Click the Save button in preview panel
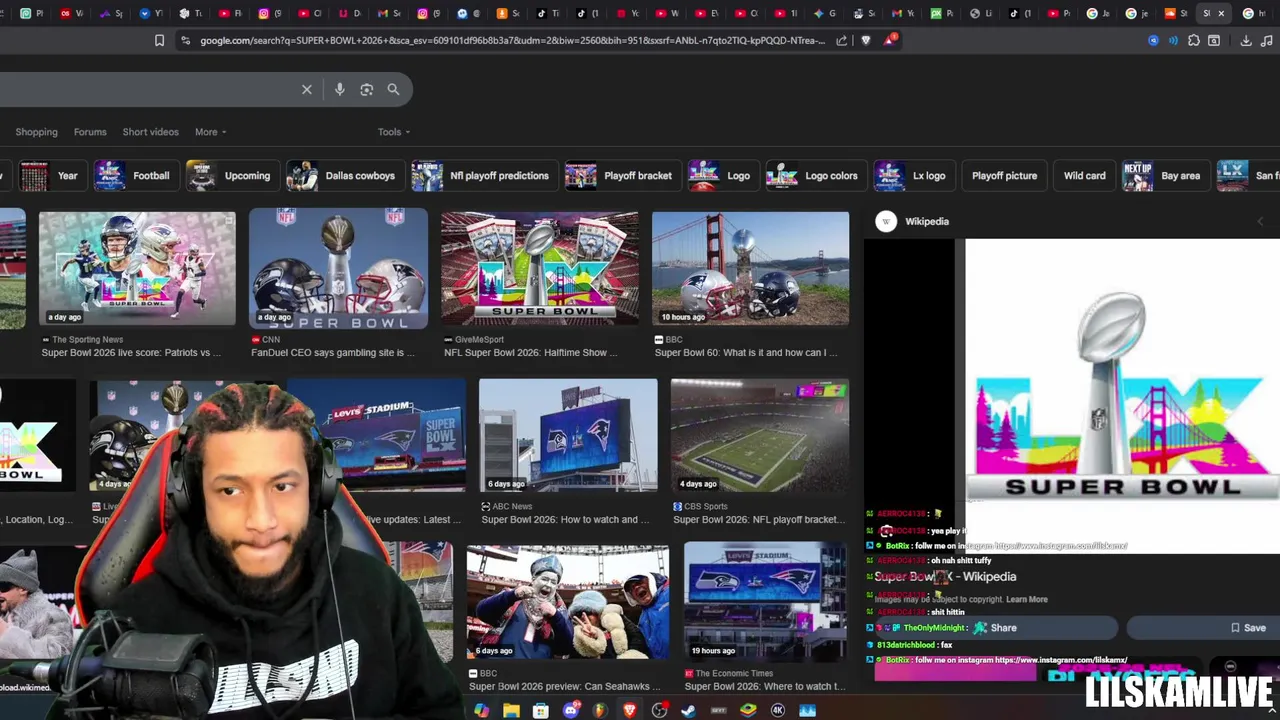This screenshot has height=720, width=1280. click(x=1204, y=628)
